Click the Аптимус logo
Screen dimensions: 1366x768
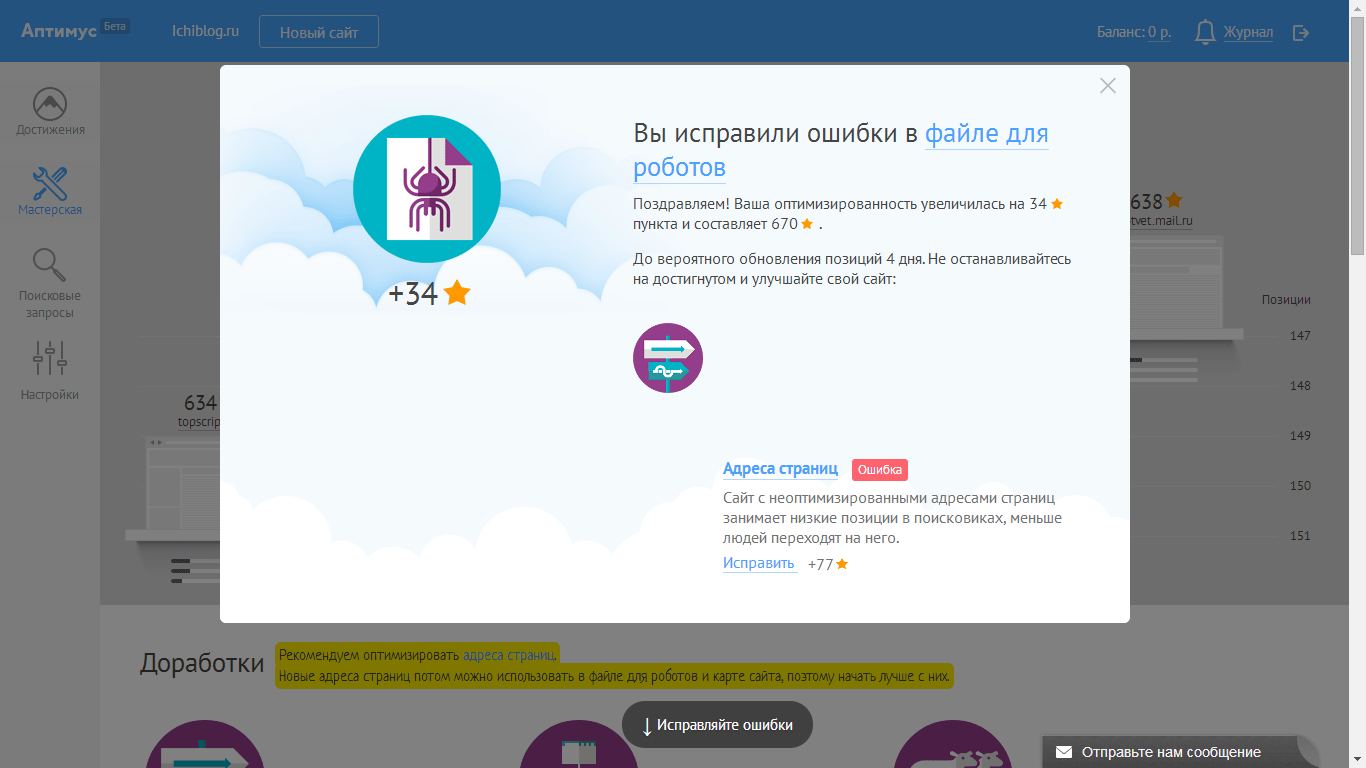coord(59,31)
